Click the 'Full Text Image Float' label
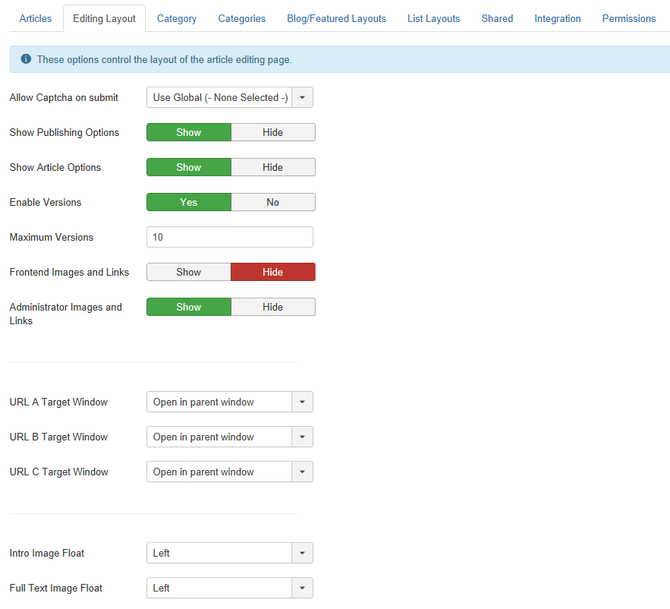This screenshot has width=670, height=609. [x=56, y=588]
